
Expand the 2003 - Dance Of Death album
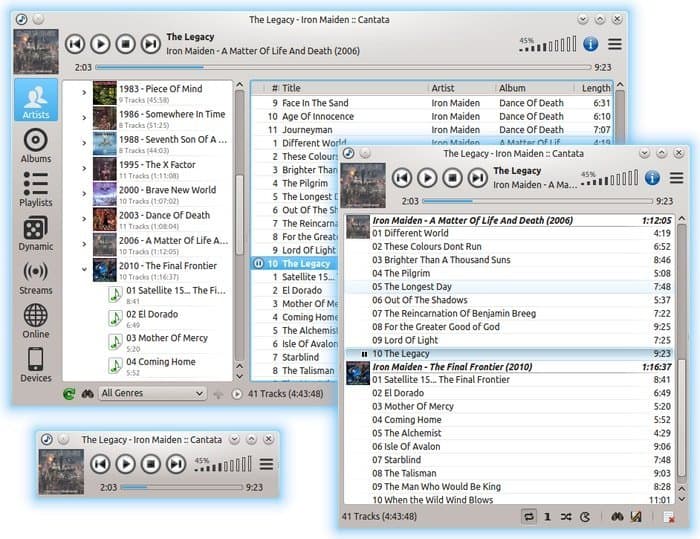(x=84, y=219)
